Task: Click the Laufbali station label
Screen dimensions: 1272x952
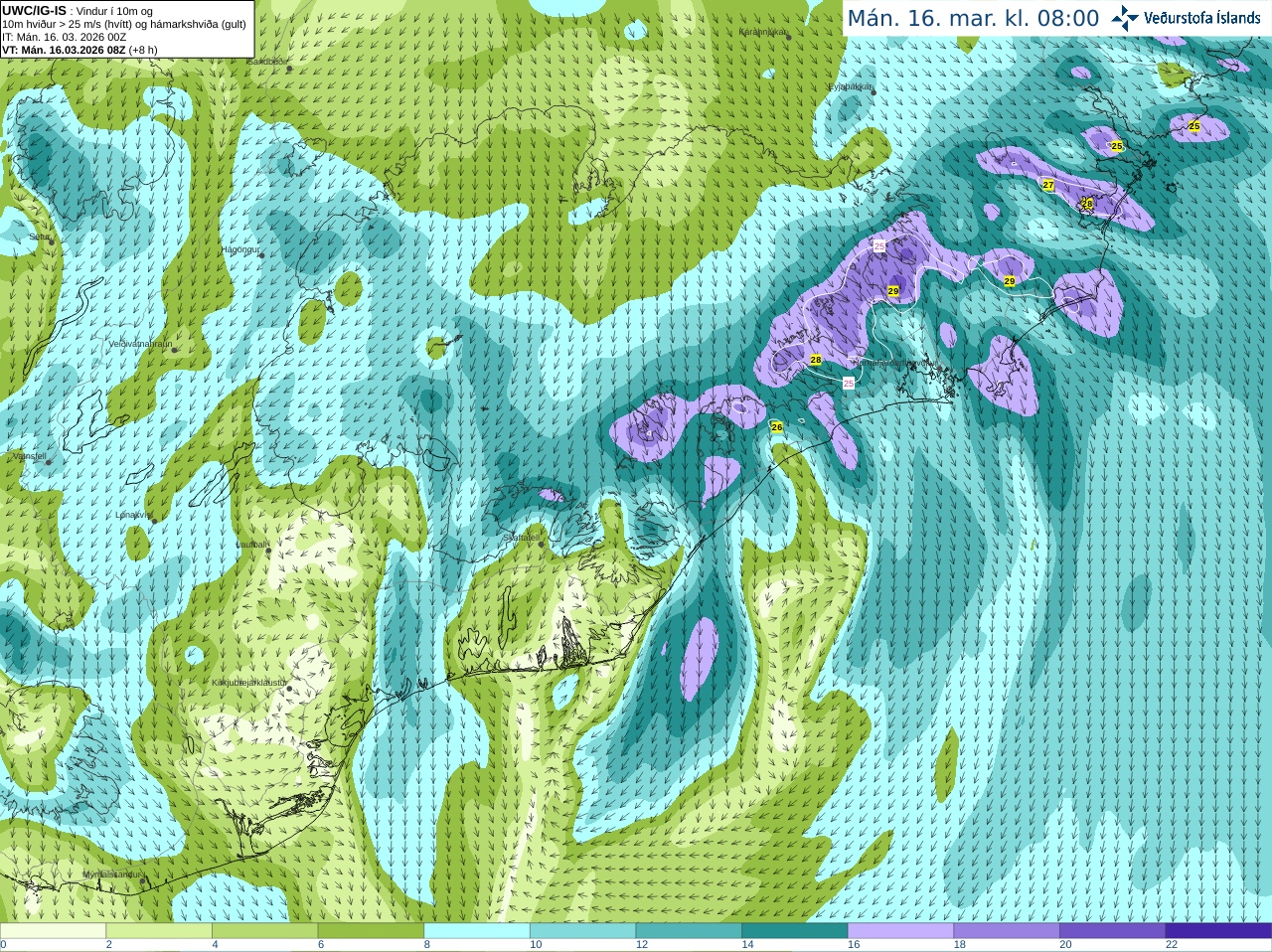Action: [250, 545]
